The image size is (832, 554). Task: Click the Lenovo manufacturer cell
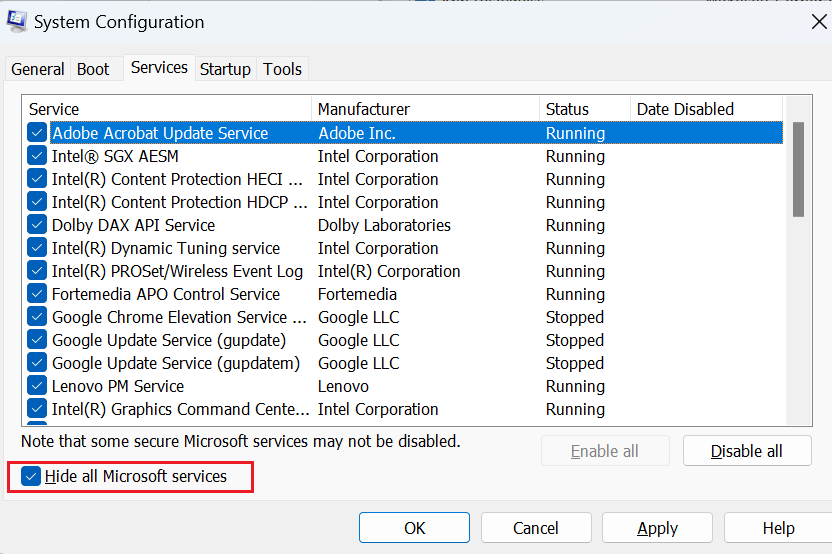click(x=343, y=386)
